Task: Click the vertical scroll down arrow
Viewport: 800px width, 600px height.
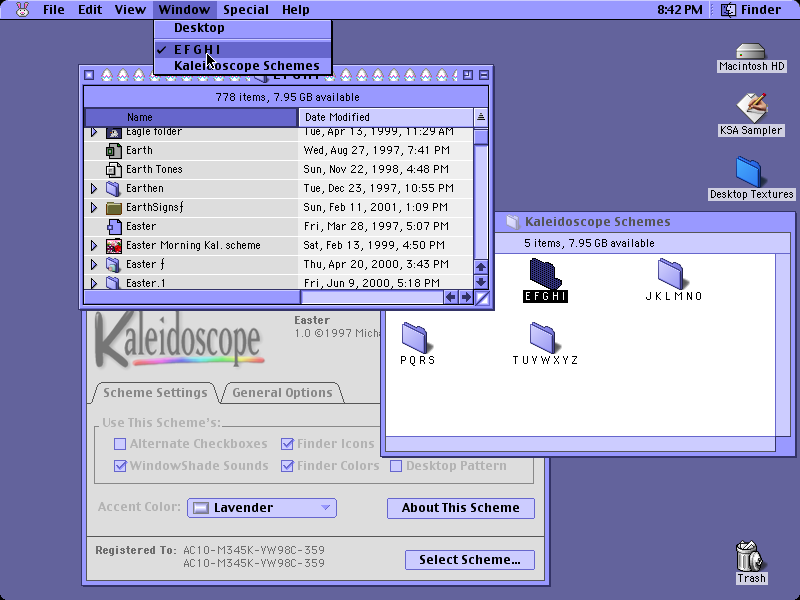Action: pyautogui.click(x=481, y=282)
